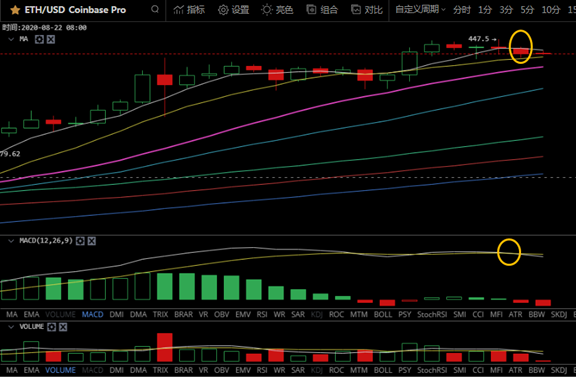This screenshot has height=377, width=576.
Task: Click the 447.5 high price marker
Action: (479, 39)
